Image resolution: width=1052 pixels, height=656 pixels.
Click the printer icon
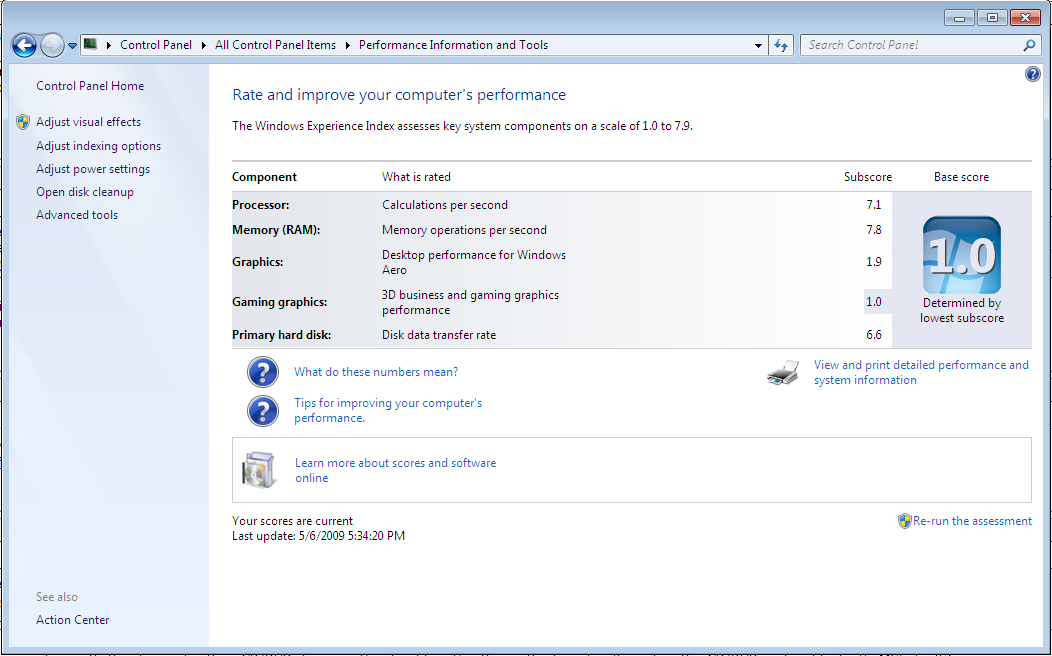coord(783,373)
